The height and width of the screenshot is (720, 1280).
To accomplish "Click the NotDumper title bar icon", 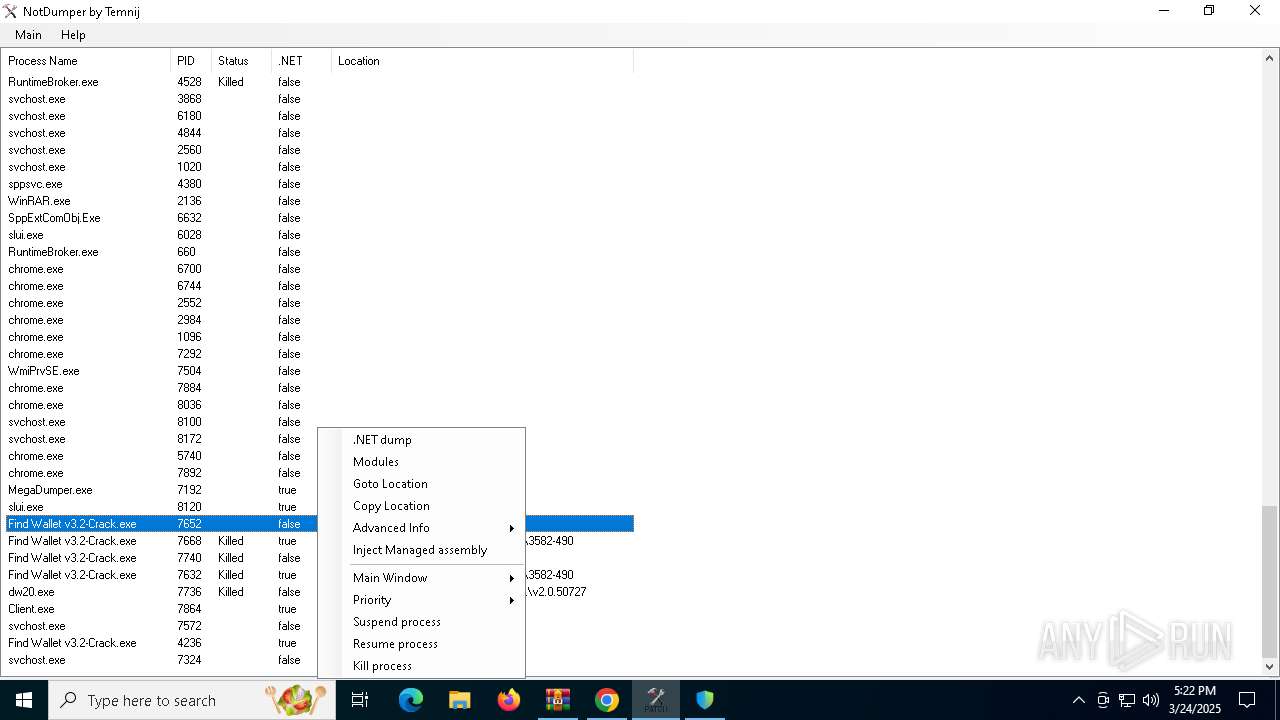I will pos(11,11).
